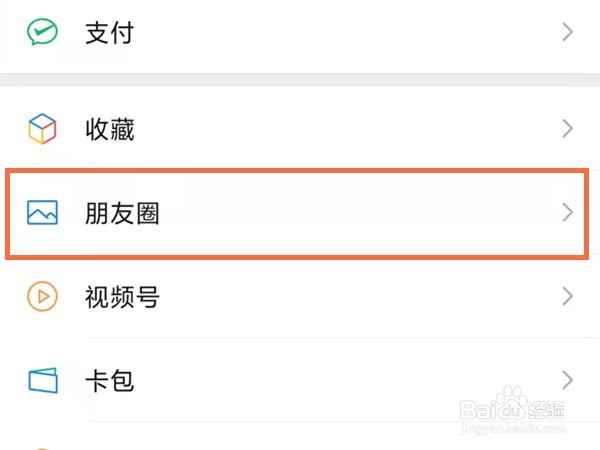Viewport: 600px width, 450px height.
Task: Select the 朋友圈 menu label
Action: click(123, 213)
